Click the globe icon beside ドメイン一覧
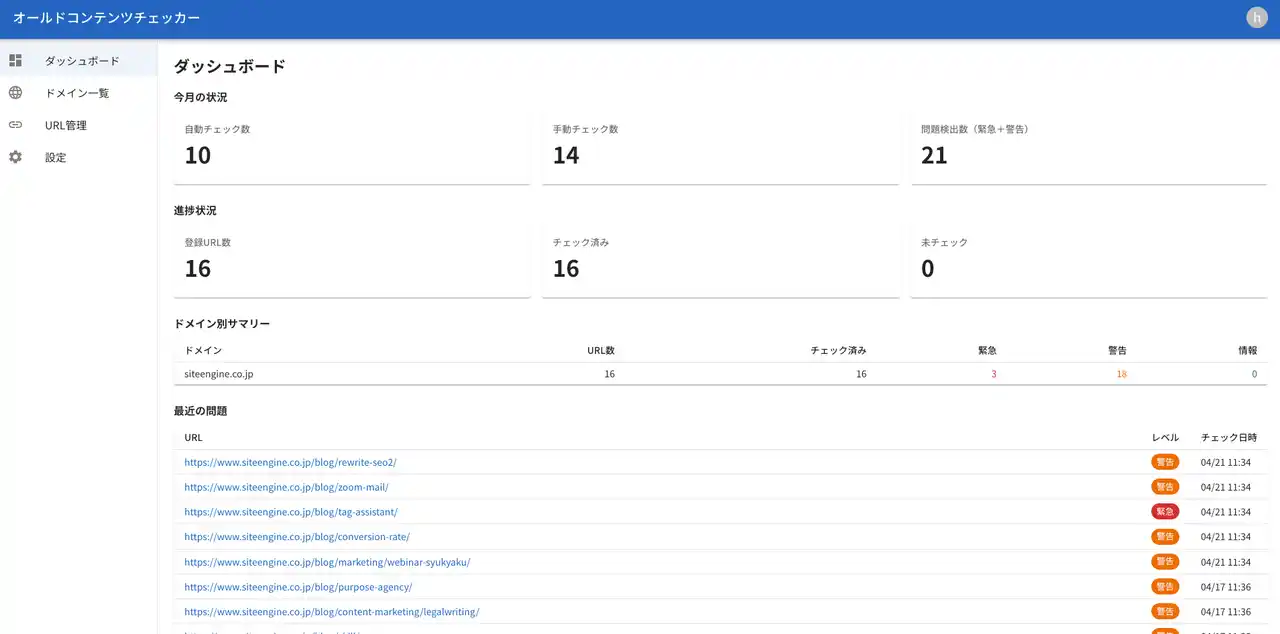The width and height of the screenshot is (1280, 634). pyautogui.click(x=15, y=92)
